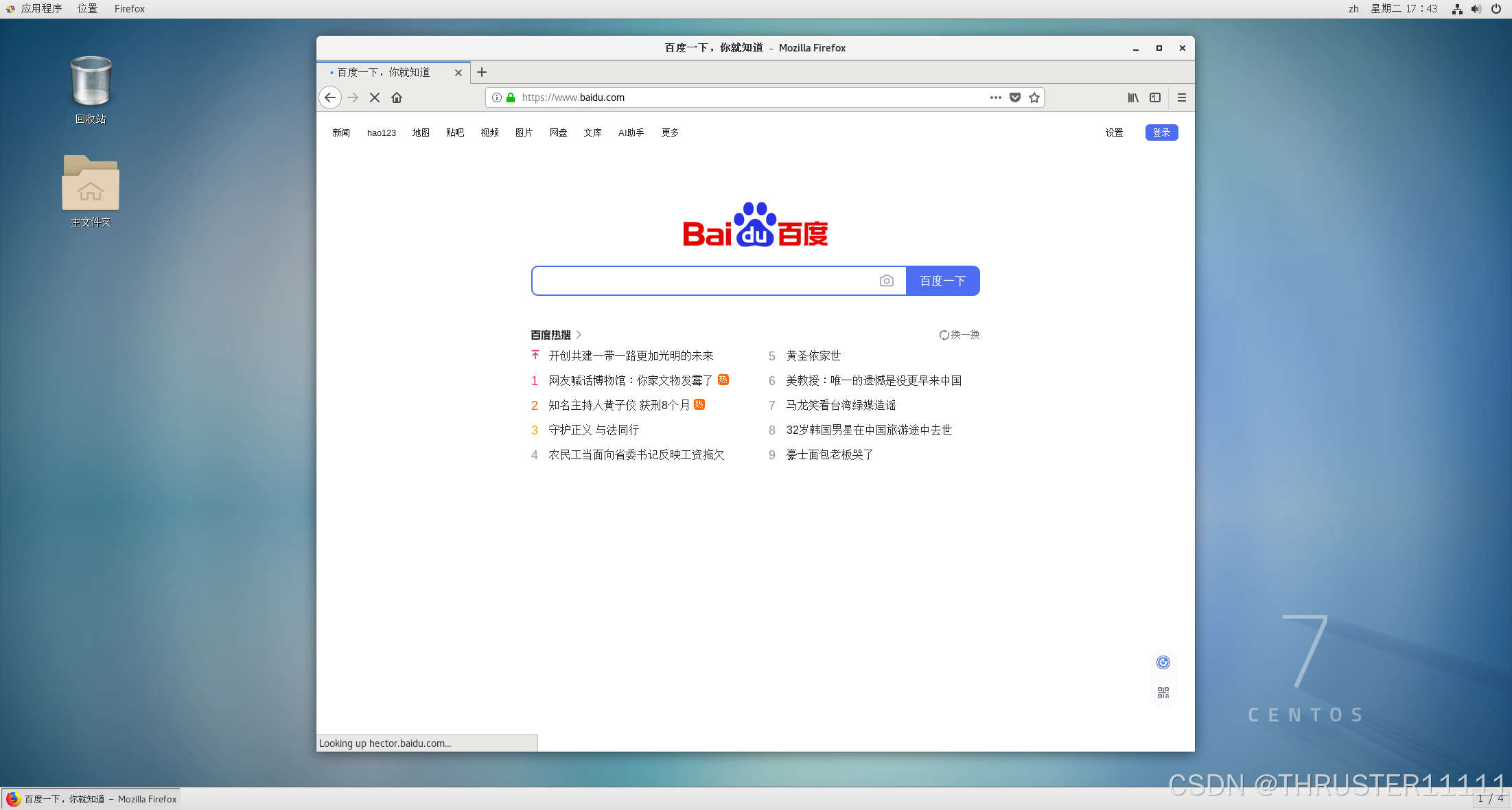This screenshot has width=1512, height=810.
Task: Go to the Firefox home page icon
Action: pos(397,97)
